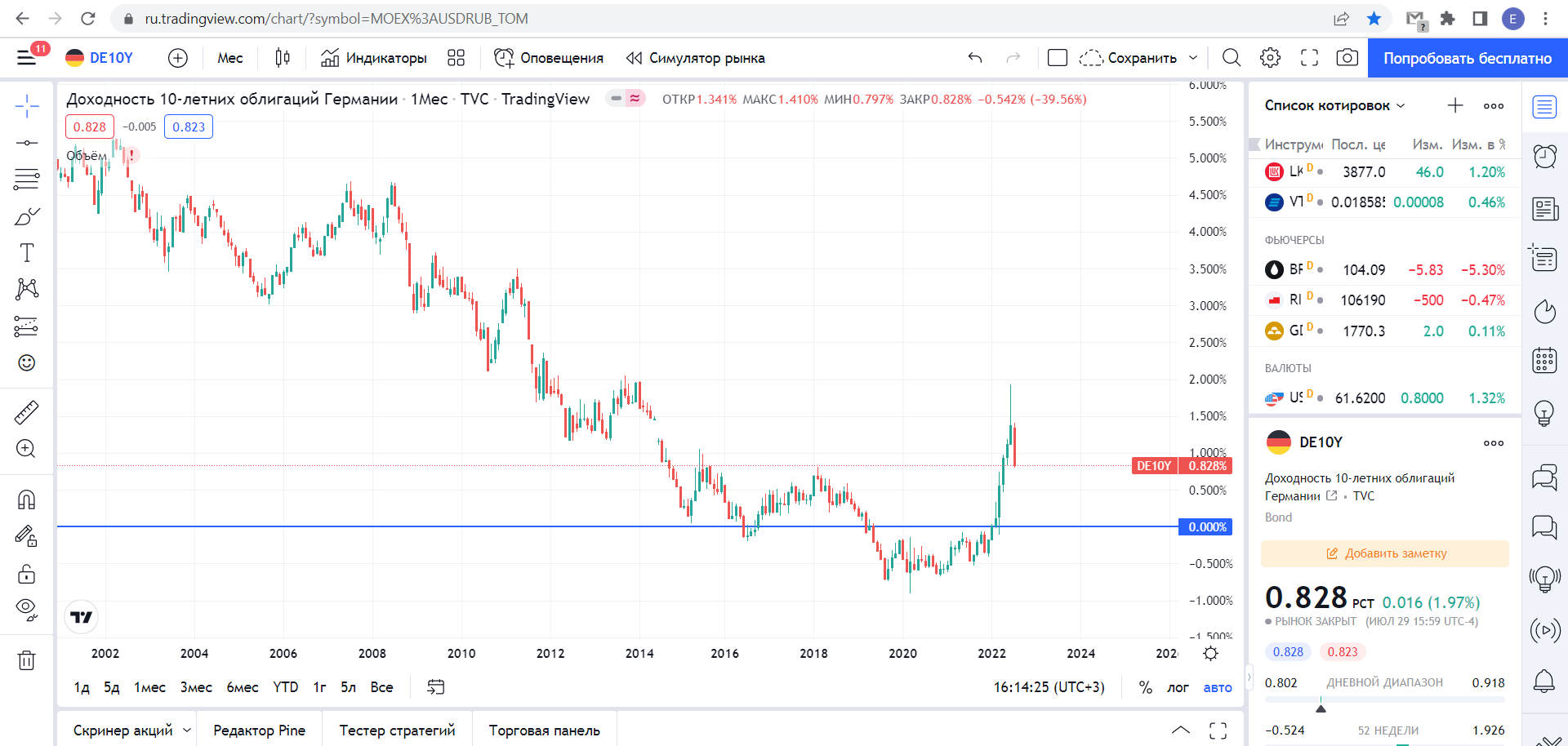
Task: Toggle percent scale mode
Action: coord(1146,687)
